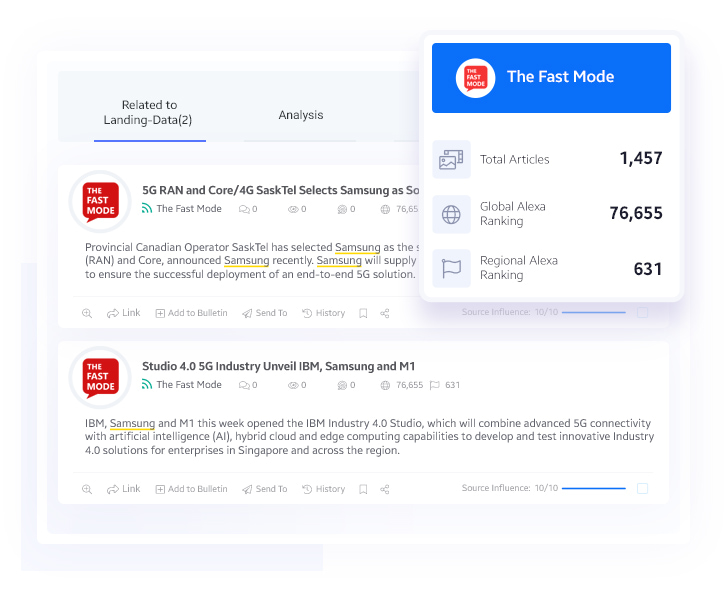Click the highlighted Samsung keyword in Studio 4.0 summary

pos(132,423)
